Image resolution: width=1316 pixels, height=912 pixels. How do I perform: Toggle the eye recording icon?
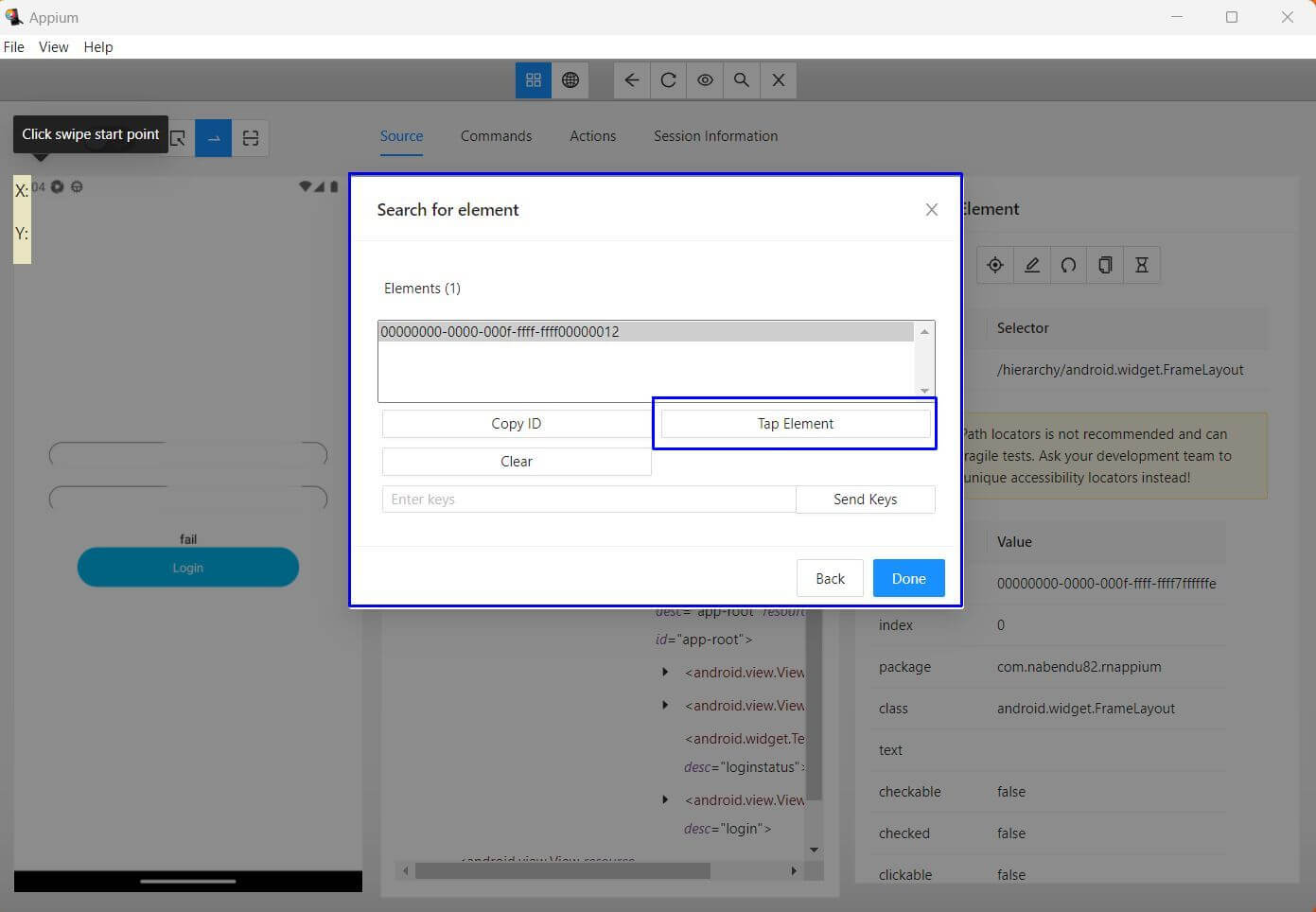pyautogui.click(x=705, y=80)
